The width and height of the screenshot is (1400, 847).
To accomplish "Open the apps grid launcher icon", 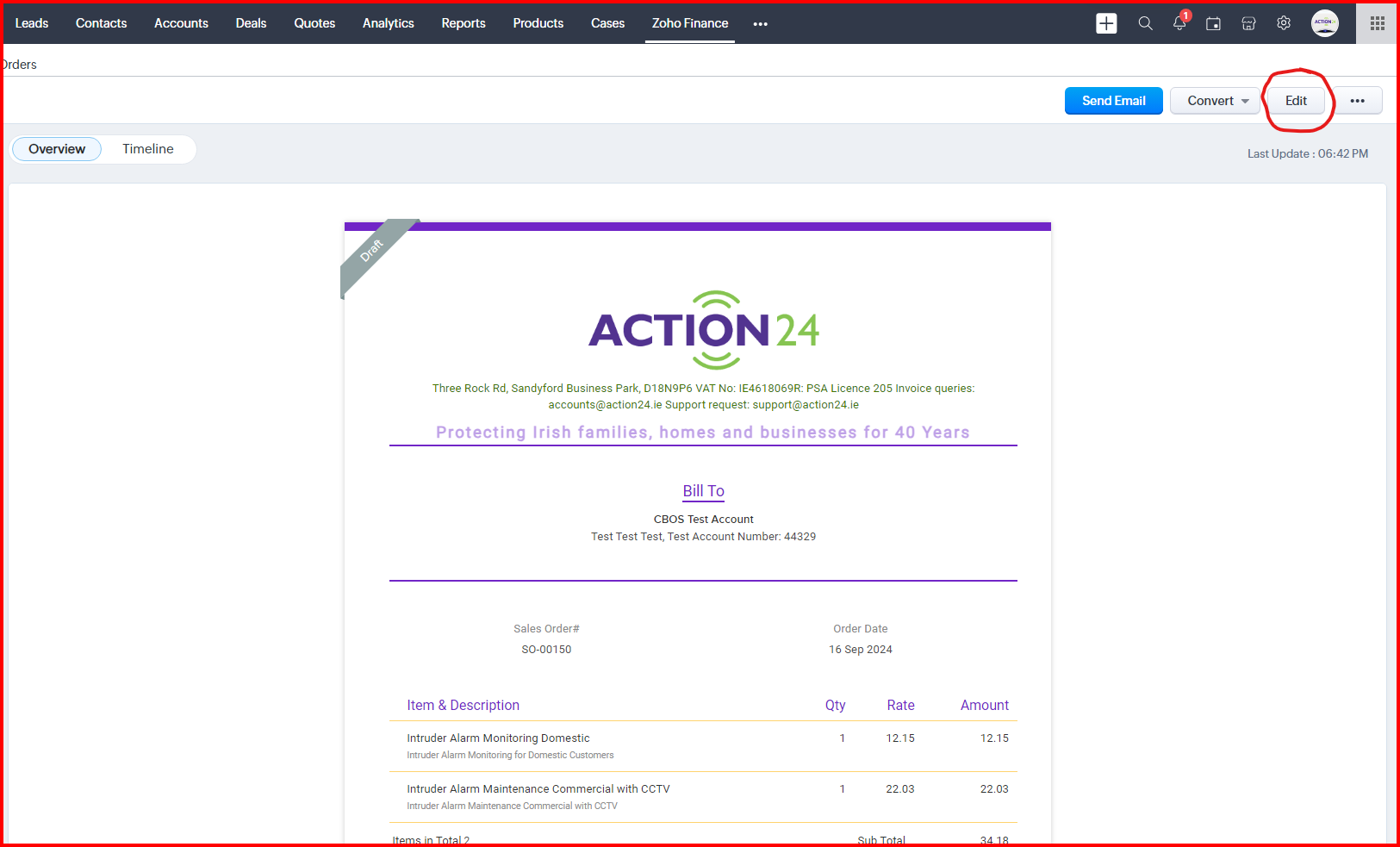I will [x=1377, y=23].
